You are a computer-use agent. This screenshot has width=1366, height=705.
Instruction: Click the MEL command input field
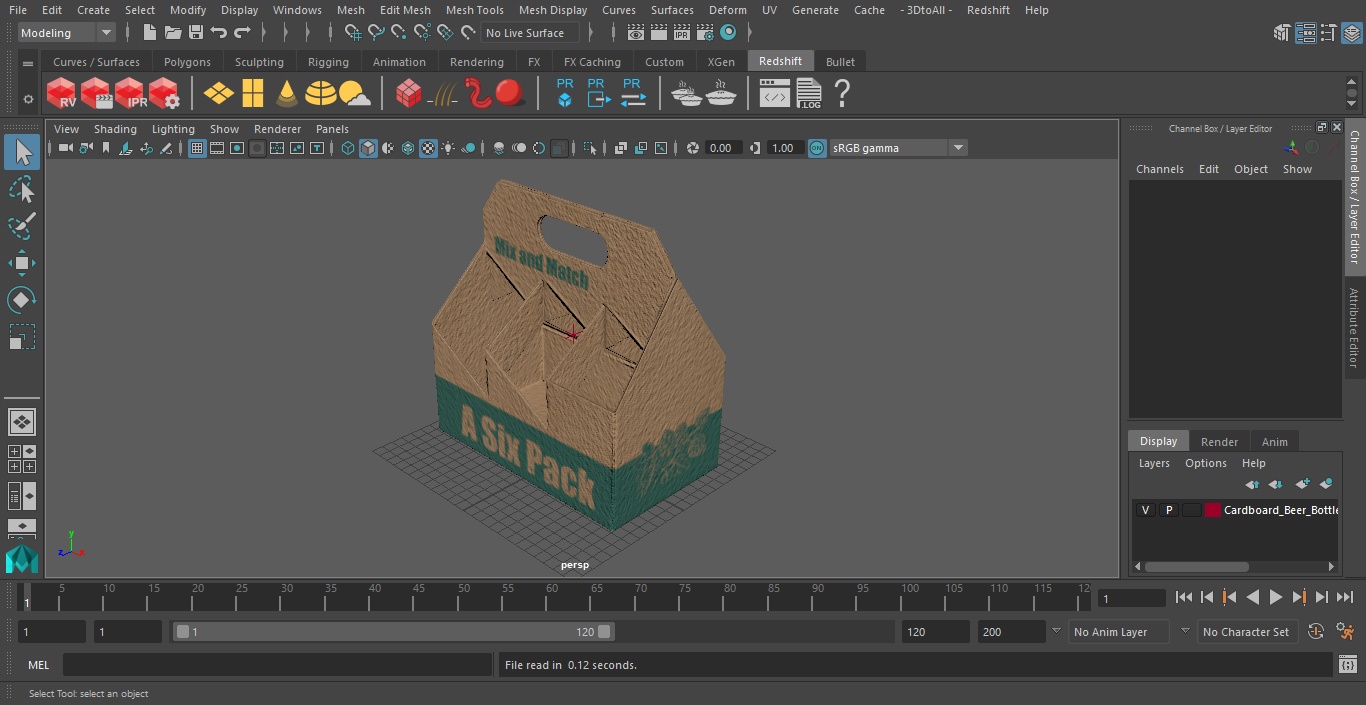click(x=278, y=665)
